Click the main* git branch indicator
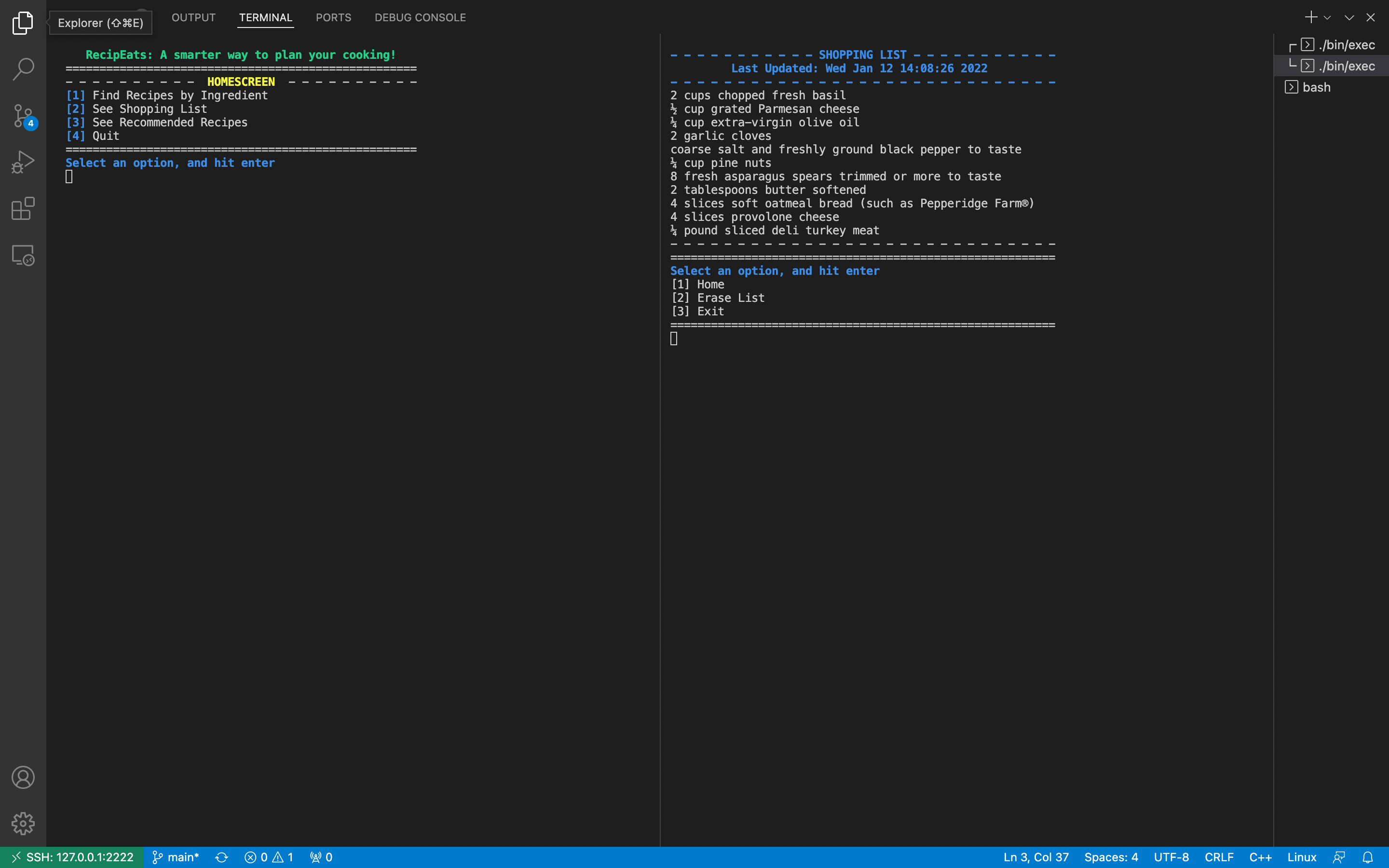 (x=175, y=857)
